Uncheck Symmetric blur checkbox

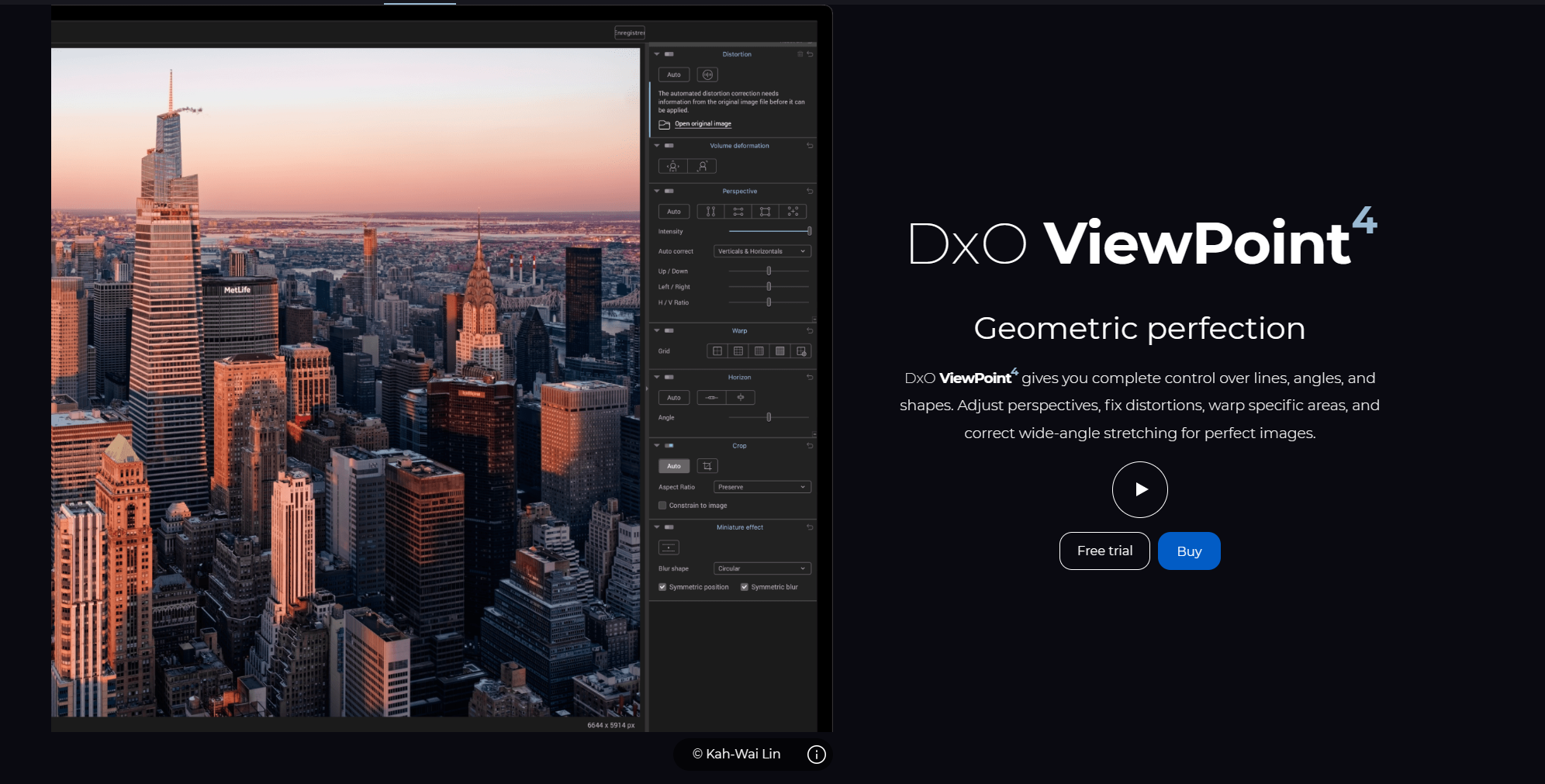pyautogui.click(x=745, y=587)
